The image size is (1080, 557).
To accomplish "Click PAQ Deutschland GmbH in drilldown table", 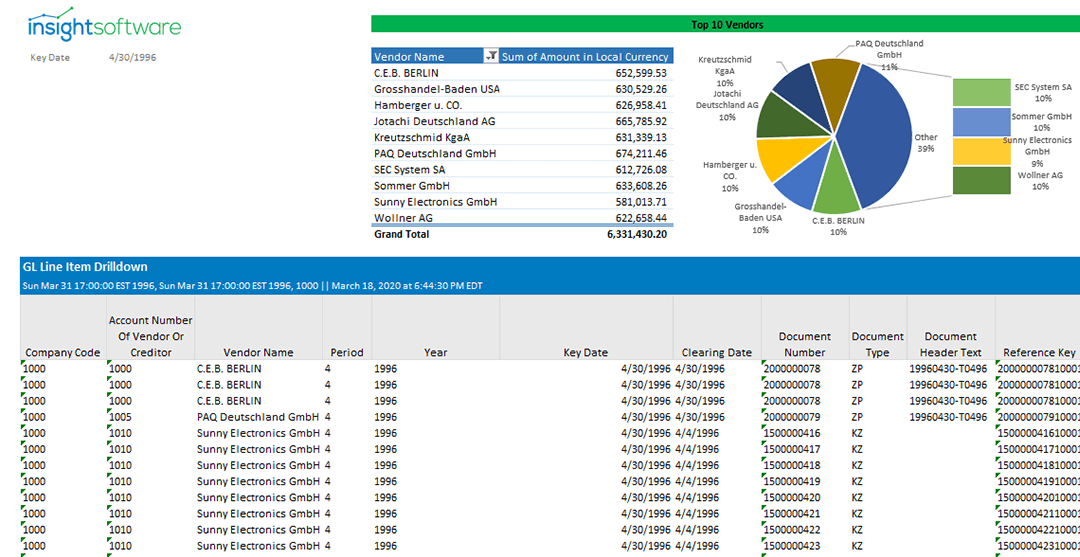I will 258,417.
